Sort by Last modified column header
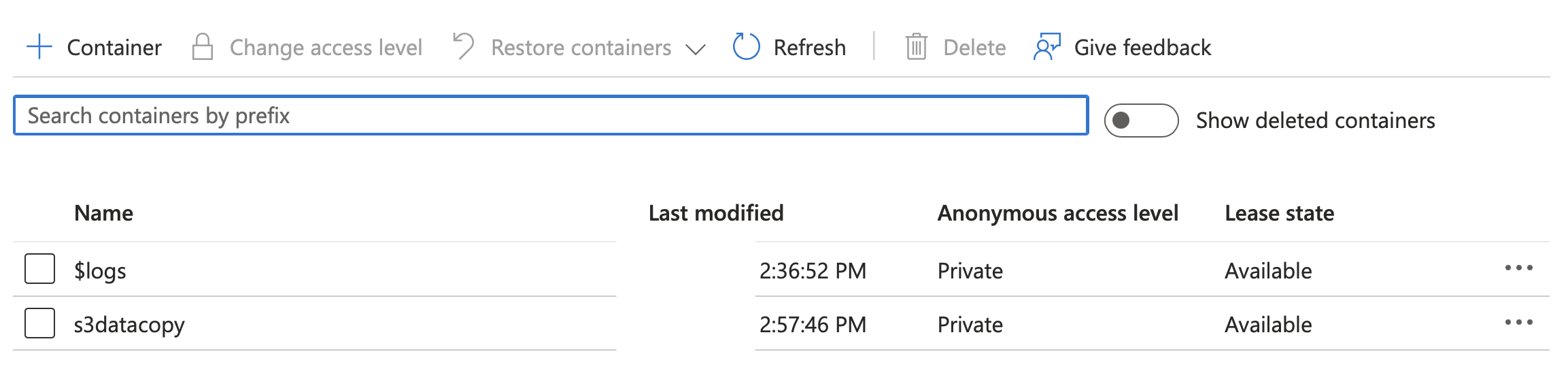The image size is (1568, 384). 716,213
